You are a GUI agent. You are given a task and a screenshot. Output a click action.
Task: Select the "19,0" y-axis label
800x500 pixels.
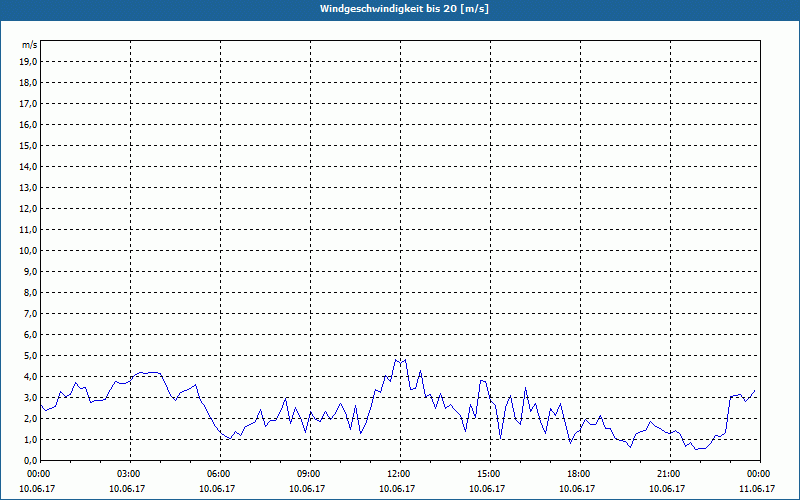pyautogui.click(x=28, y=62)
